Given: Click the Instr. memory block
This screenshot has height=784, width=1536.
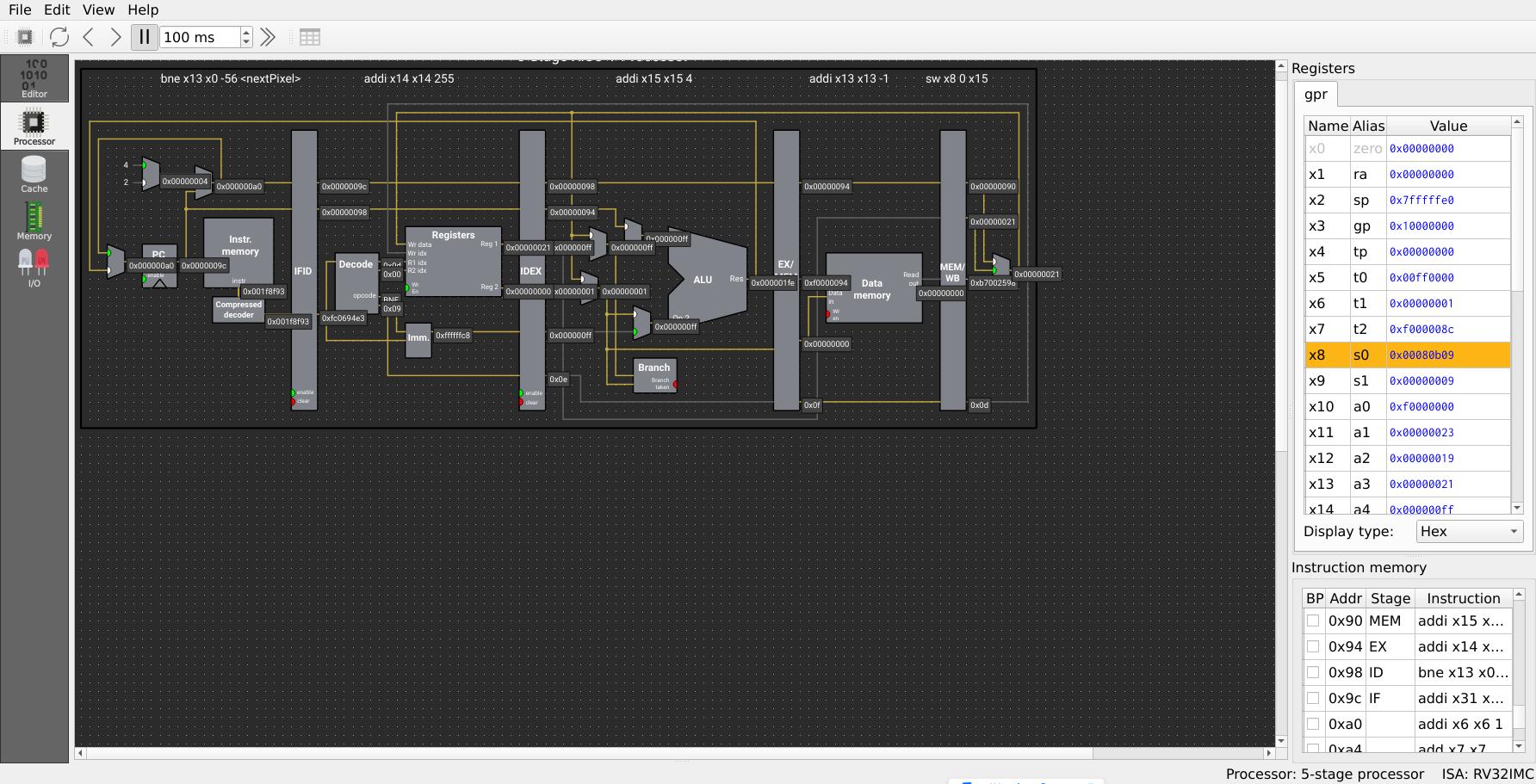Looking at the screenshot, I should [238, 250].
